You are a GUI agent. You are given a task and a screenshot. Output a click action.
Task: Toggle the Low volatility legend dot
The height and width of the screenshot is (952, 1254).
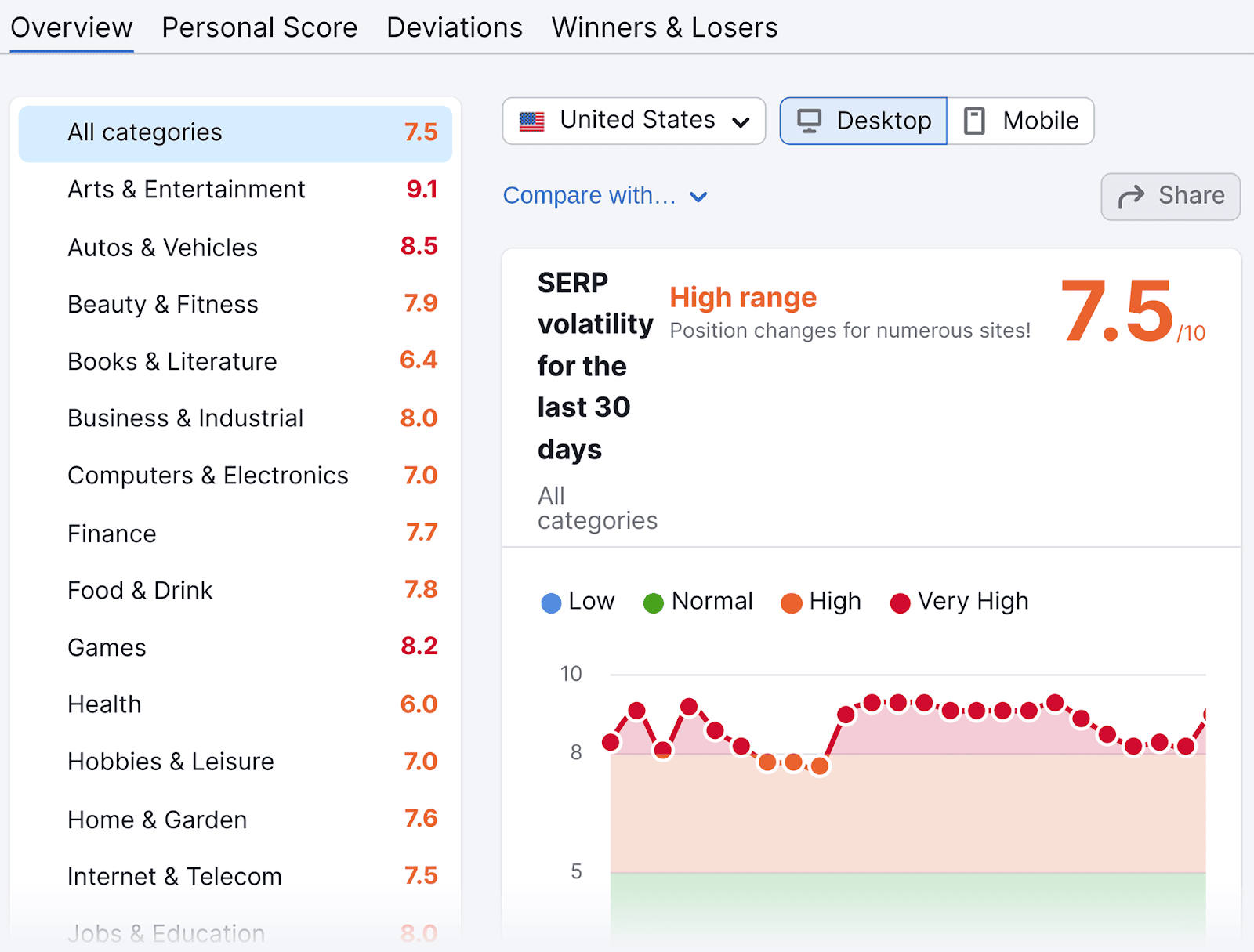coord(552,603)
